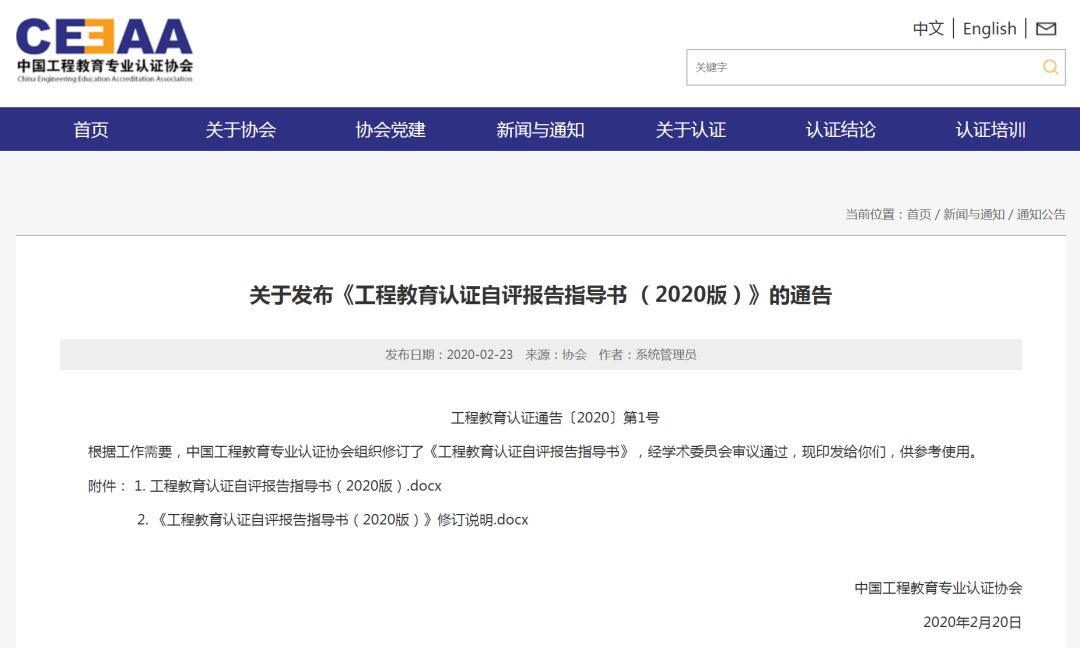Click 工程教育认证通告〔2020〕第1号 line
The width and height of the screenshot is (1080, 648).
555,417
